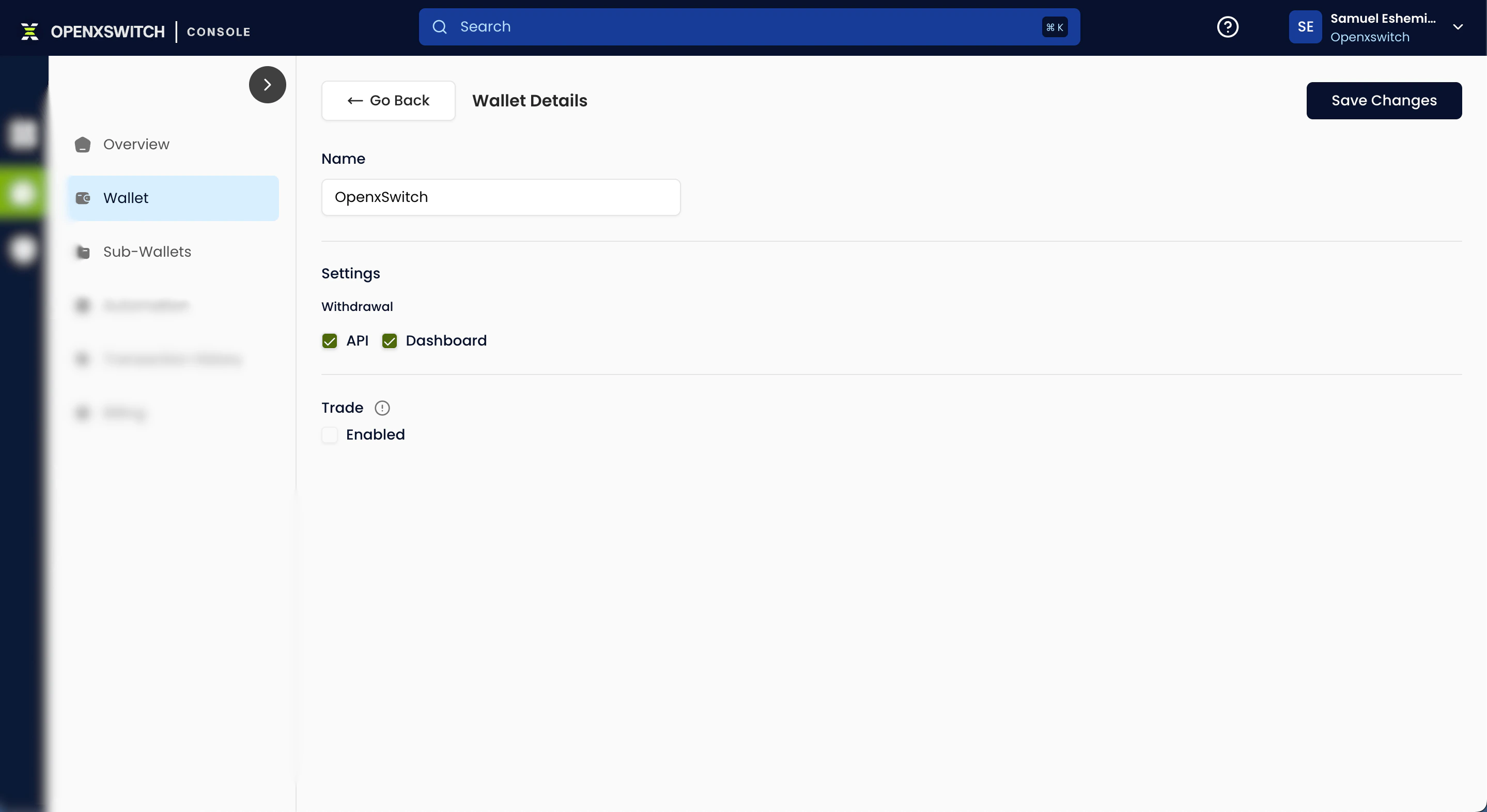
Task: Uncheck the Dashboard withdrawal checkbox
Action: (390, 341)
